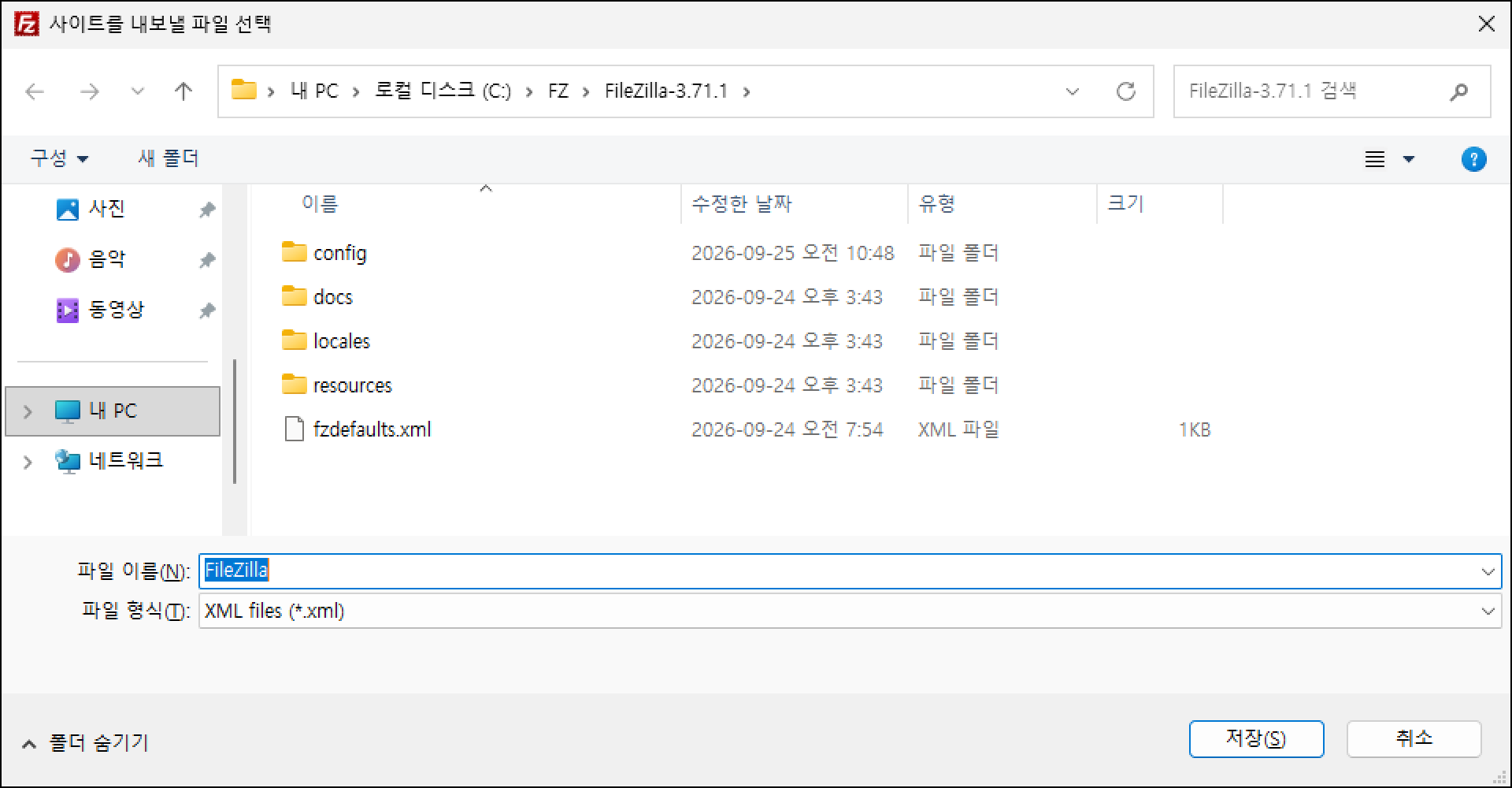Image resolution: width=1512 pixels, height=788 pixels.
Task: Open the recent locations chevron
Action: click(x=138, y=91)
